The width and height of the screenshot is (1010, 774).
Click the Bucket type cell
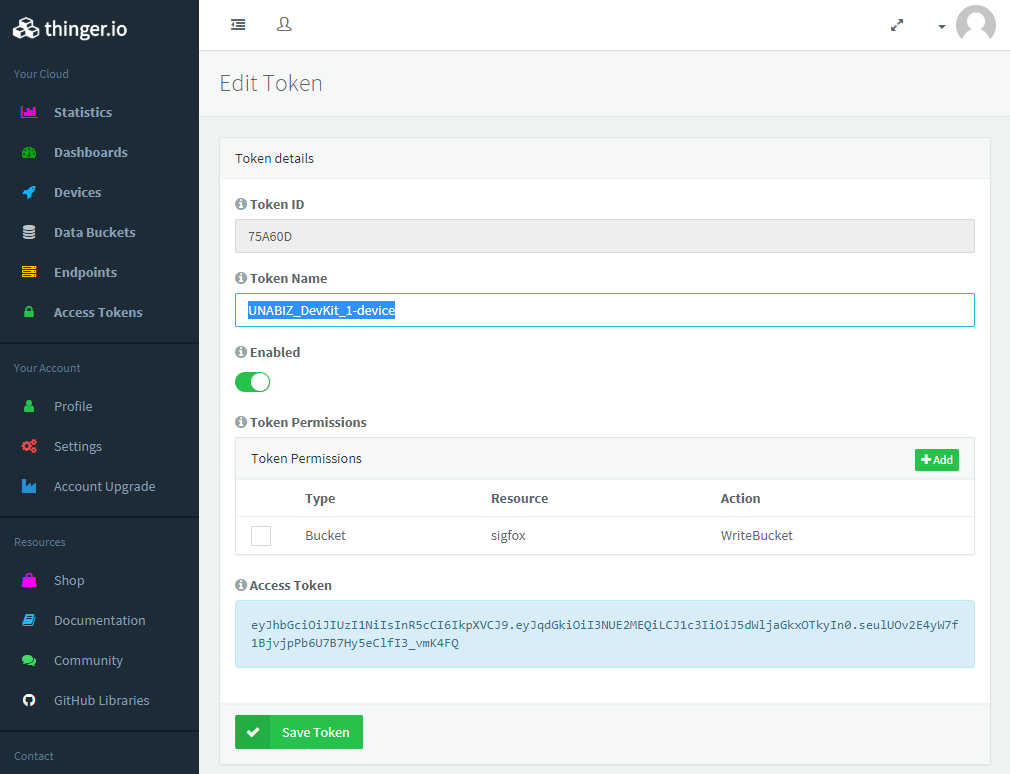coord(325,536)
